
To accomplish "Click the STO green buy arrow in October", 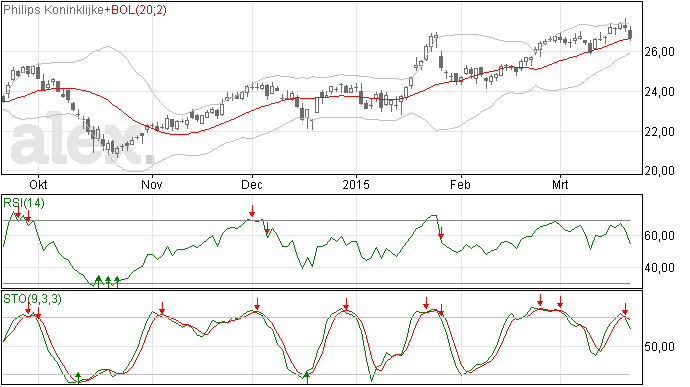I will click(x=78, y=377).
